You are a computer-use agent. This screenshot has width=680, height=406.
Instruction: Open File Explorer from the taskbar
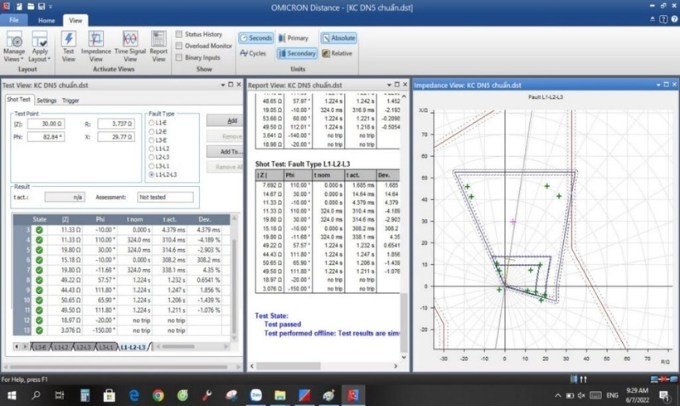[280, 395]
